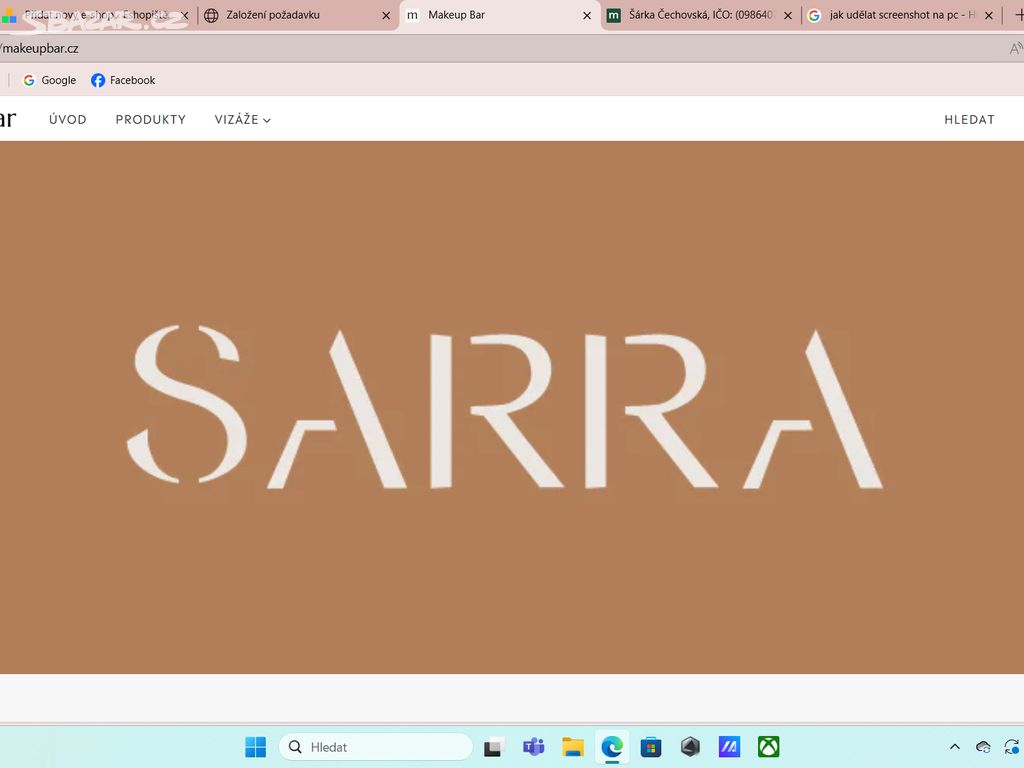Image resolution: width=1024 pixels, height=768 pixels.
Task: Show hidden system tray icons
Action: (x=955, y=746)
